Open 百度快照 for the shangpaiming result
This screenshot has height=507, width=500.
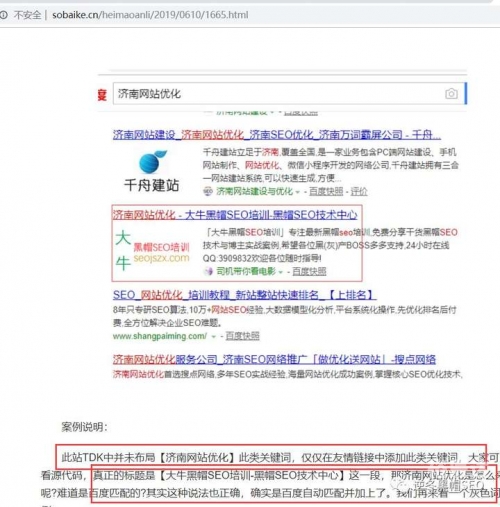click(x=242, y=336)
